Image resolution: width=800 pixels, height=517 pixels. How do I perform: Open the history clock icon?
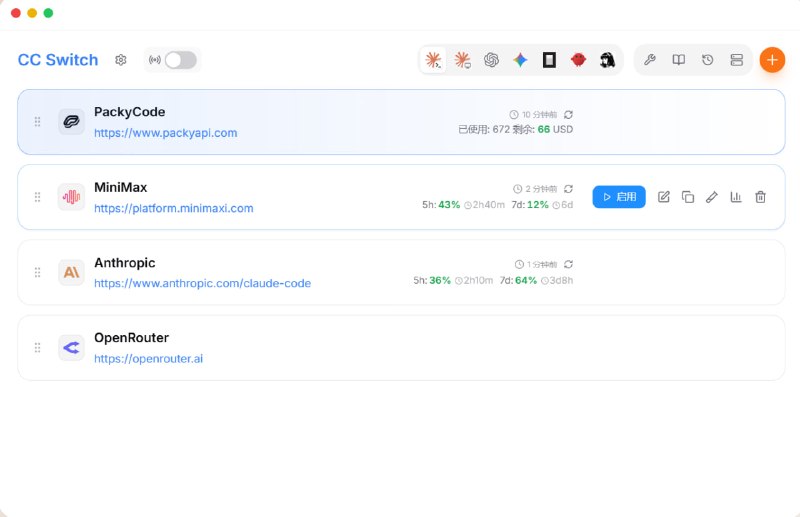click(x=707, y=60)
